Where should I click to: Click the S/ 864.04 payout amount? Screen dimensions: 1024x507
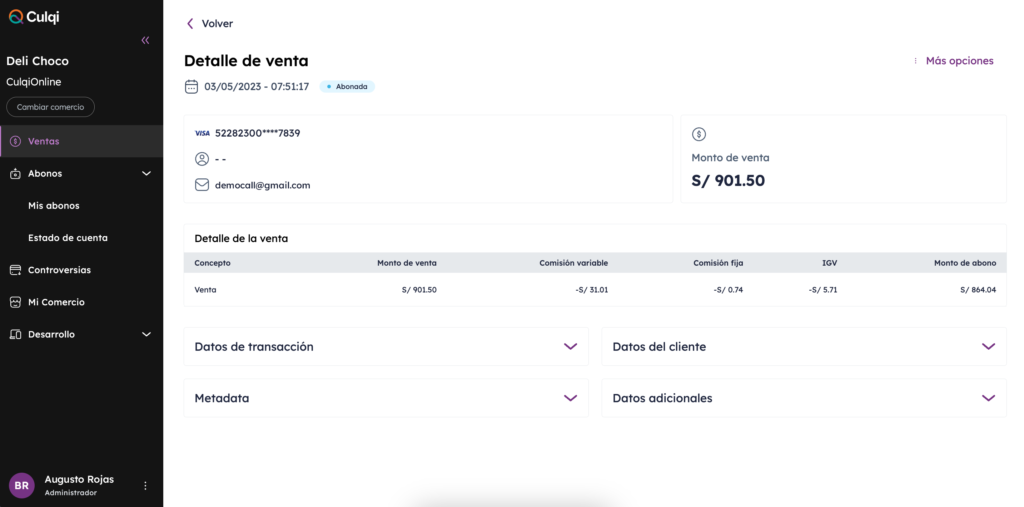coord(978,289)
